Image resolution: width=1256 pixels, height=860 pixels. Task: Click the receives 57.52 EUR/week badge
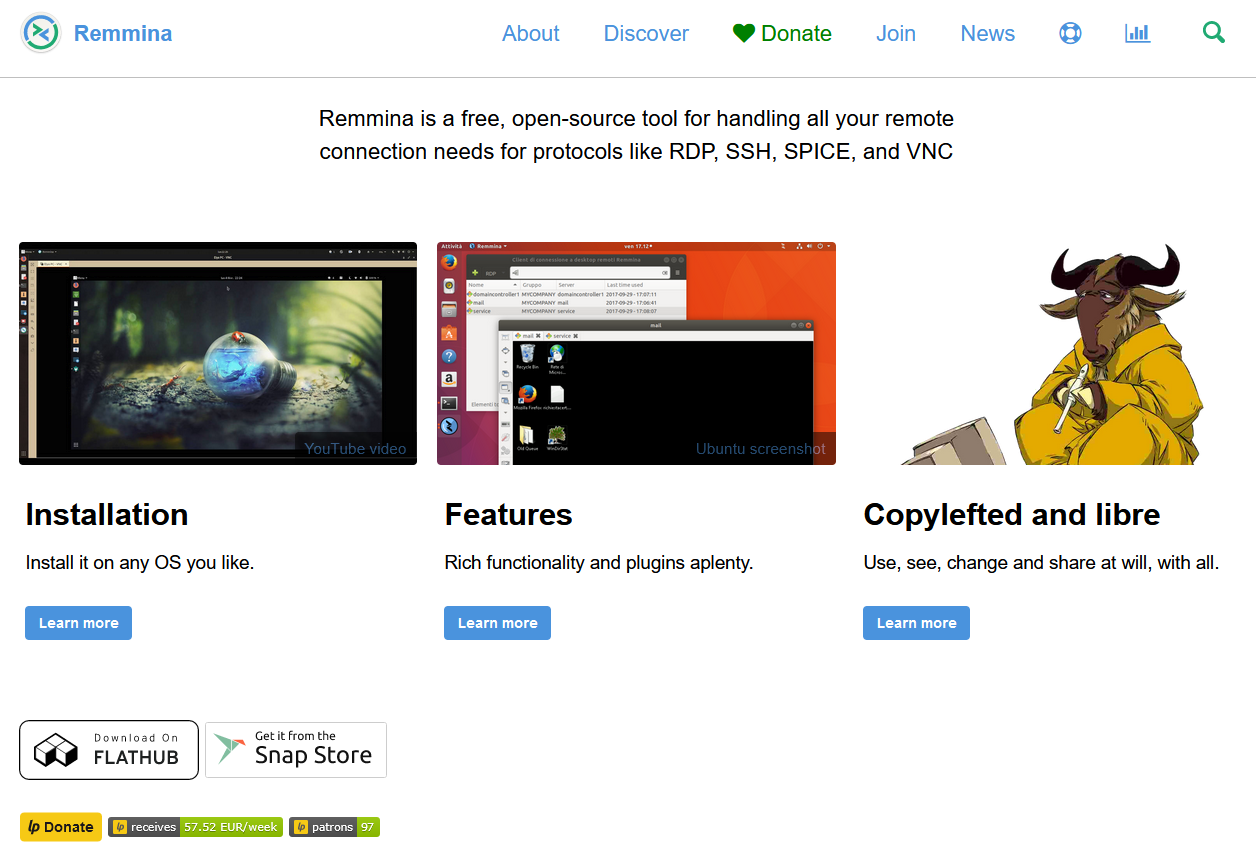pyautogui.click(x=195, y=827)
